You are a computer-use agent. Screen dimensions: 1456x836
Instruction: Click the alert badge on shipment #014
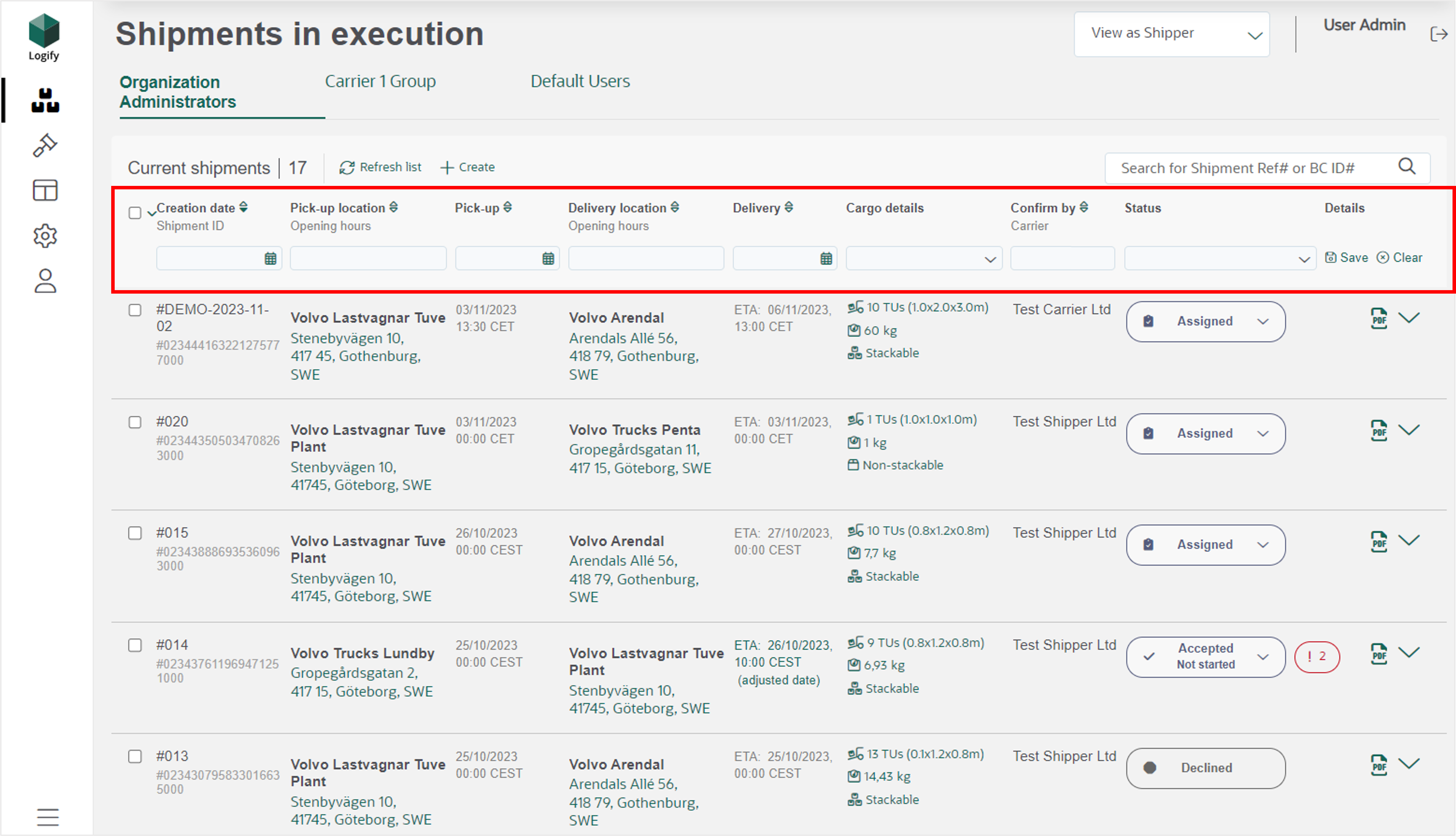(x=1317, y=657)
